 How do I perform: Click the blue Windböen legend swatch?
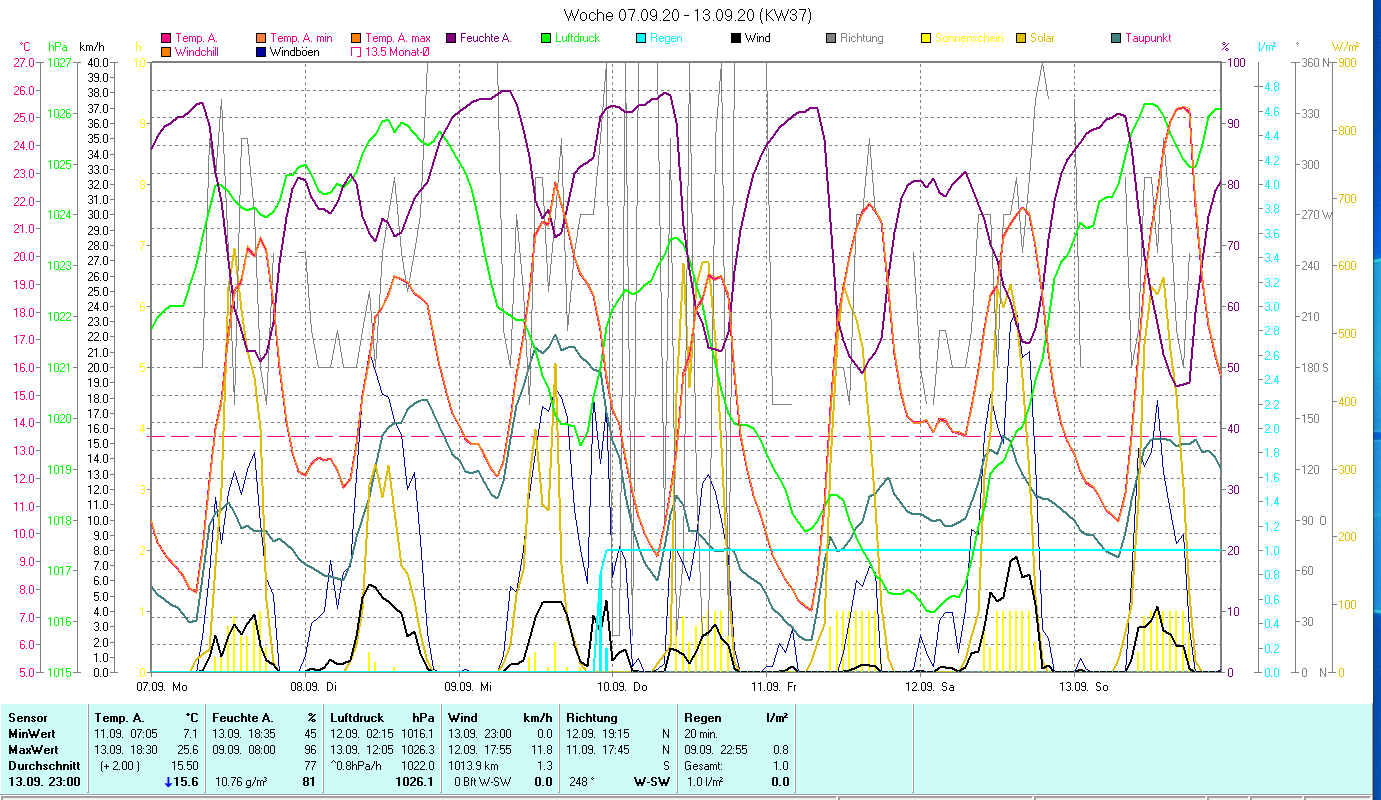[262, 51]
